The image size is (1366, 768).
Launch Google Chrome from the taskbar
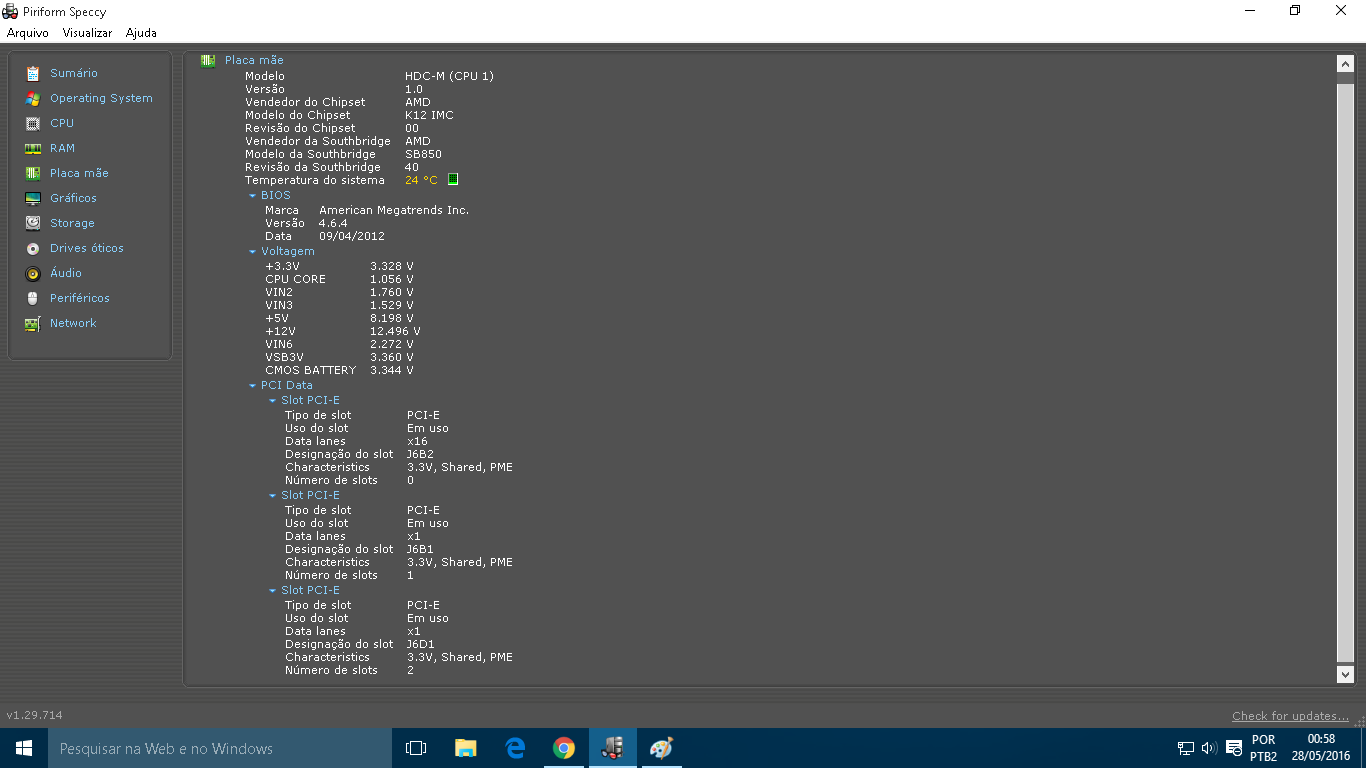click(564, 748)
